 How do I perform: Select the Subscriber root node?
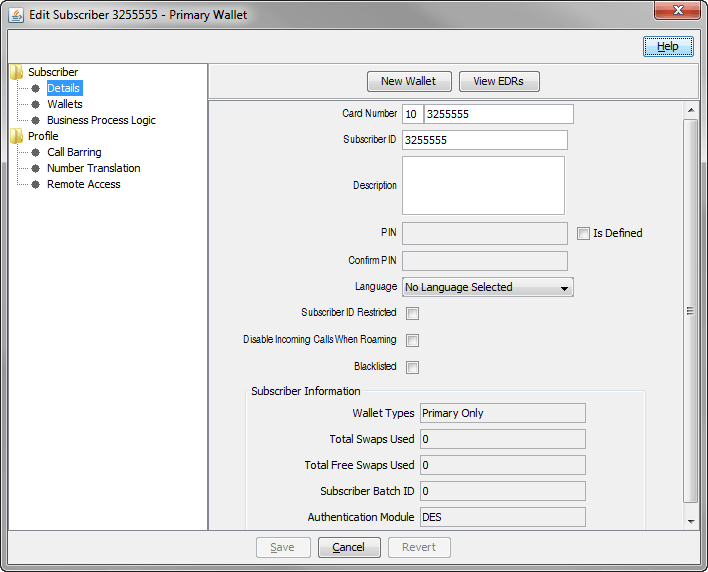click(53, 72)
